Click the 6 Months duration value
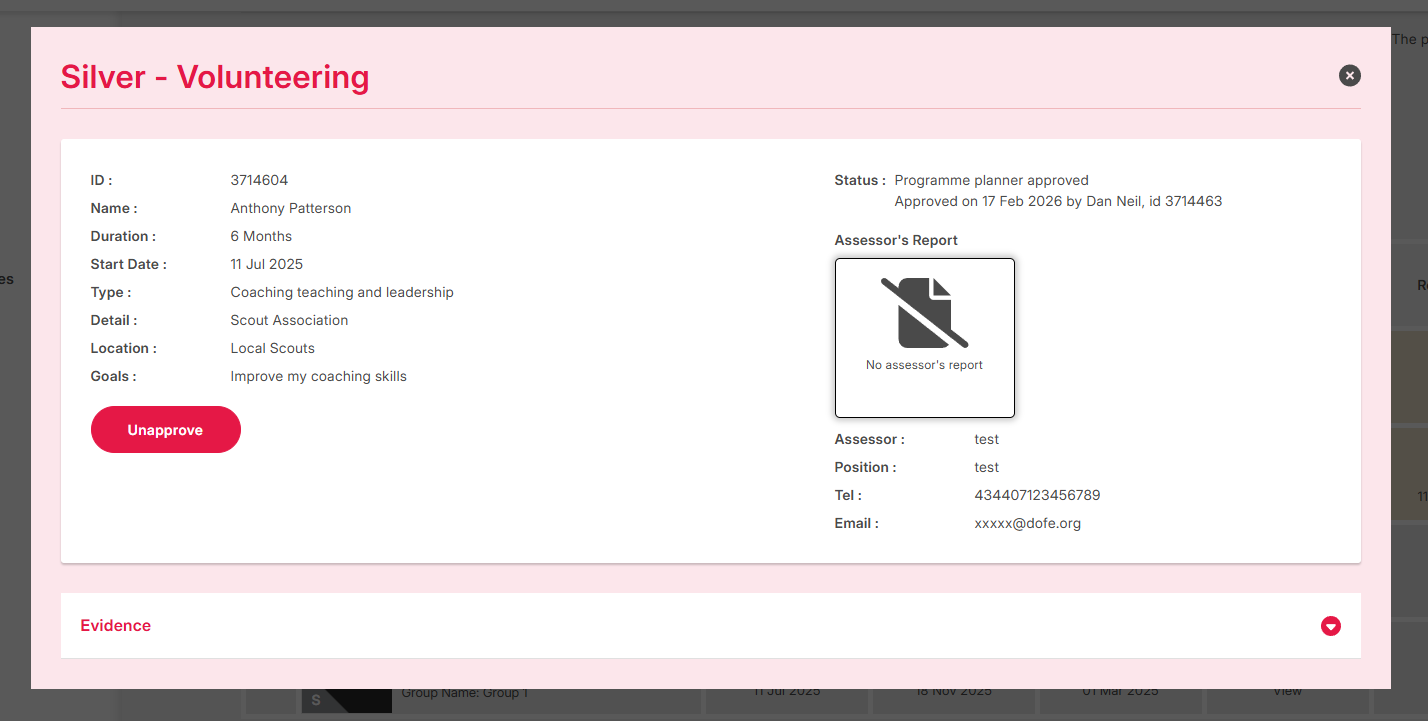1428x721 pixels. (x=261, y=236)
